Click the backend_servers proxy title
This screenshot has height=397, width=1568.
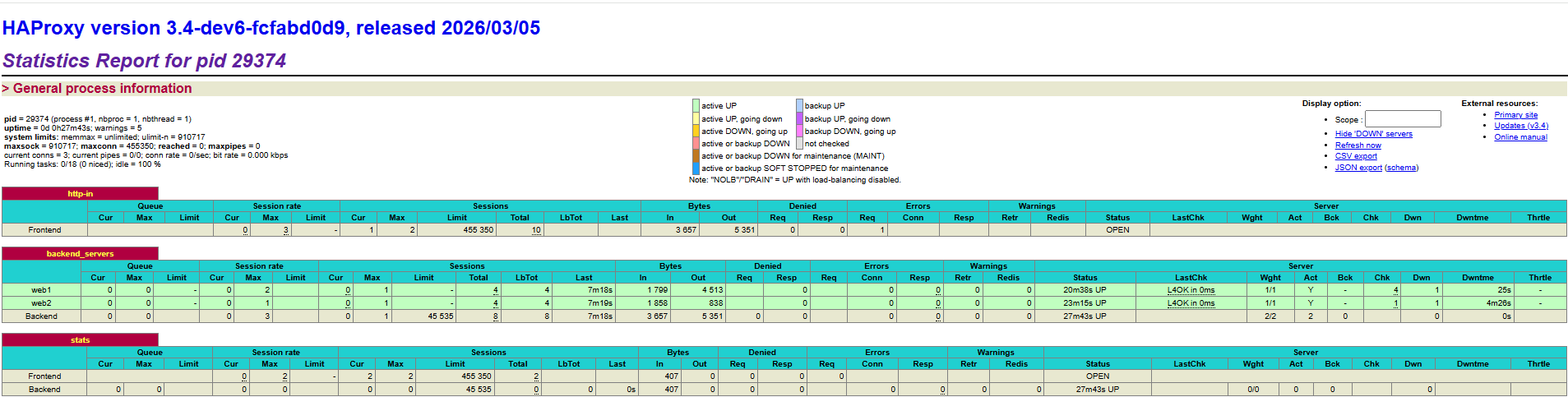(x=80, y=254)
